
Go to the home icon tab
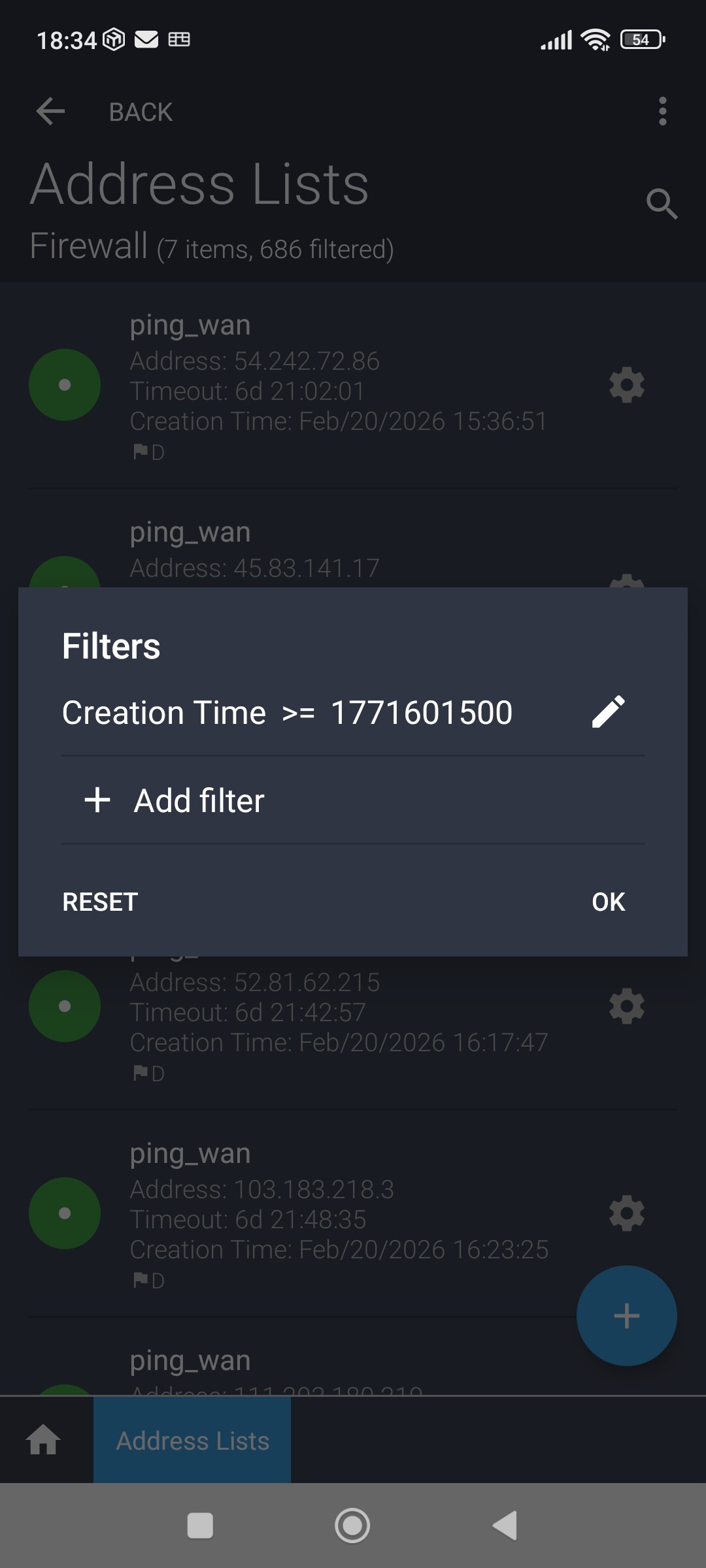click(44, 1440)
